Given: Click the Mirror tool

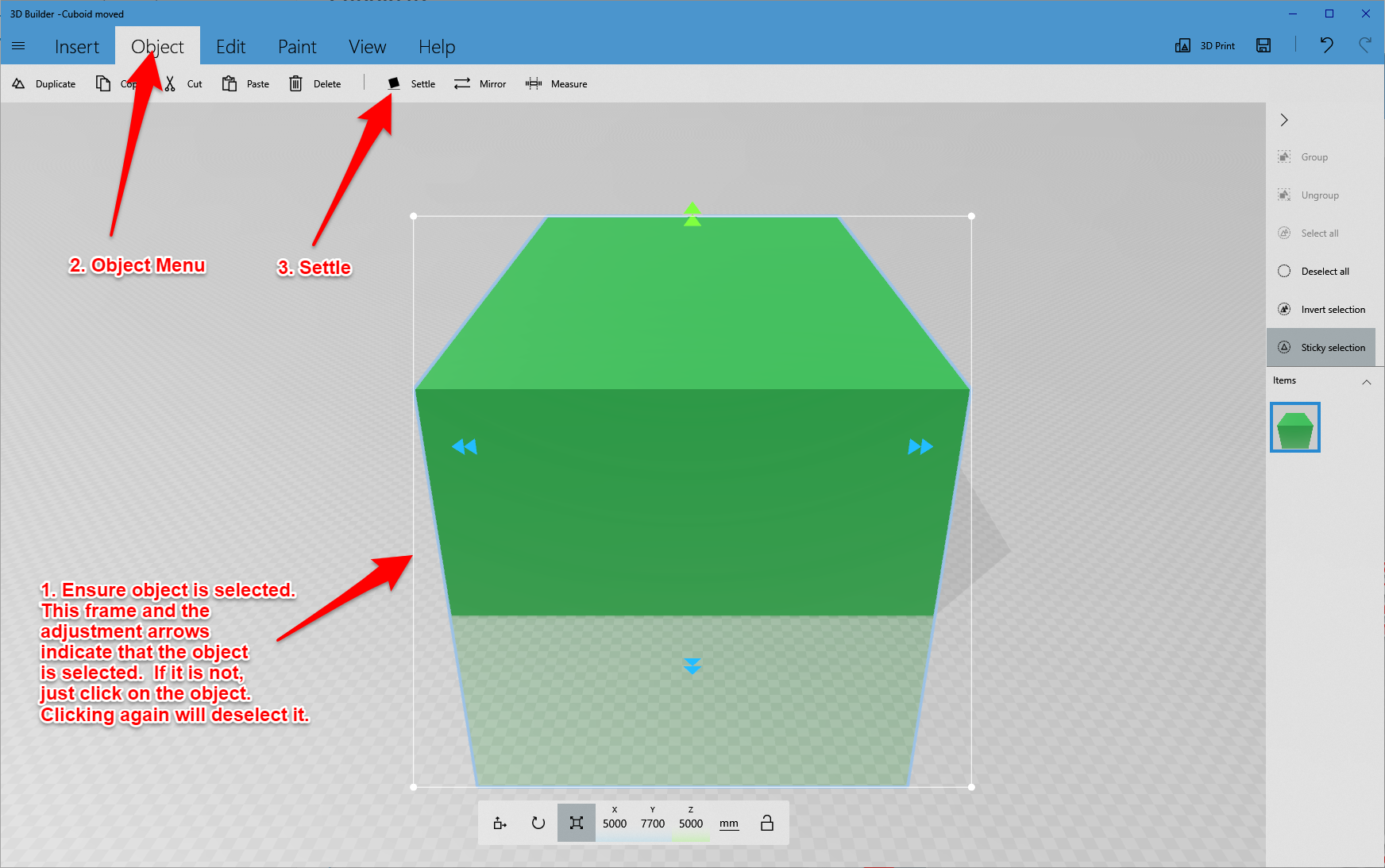Looking at the screenshot, I should point(480,83).
